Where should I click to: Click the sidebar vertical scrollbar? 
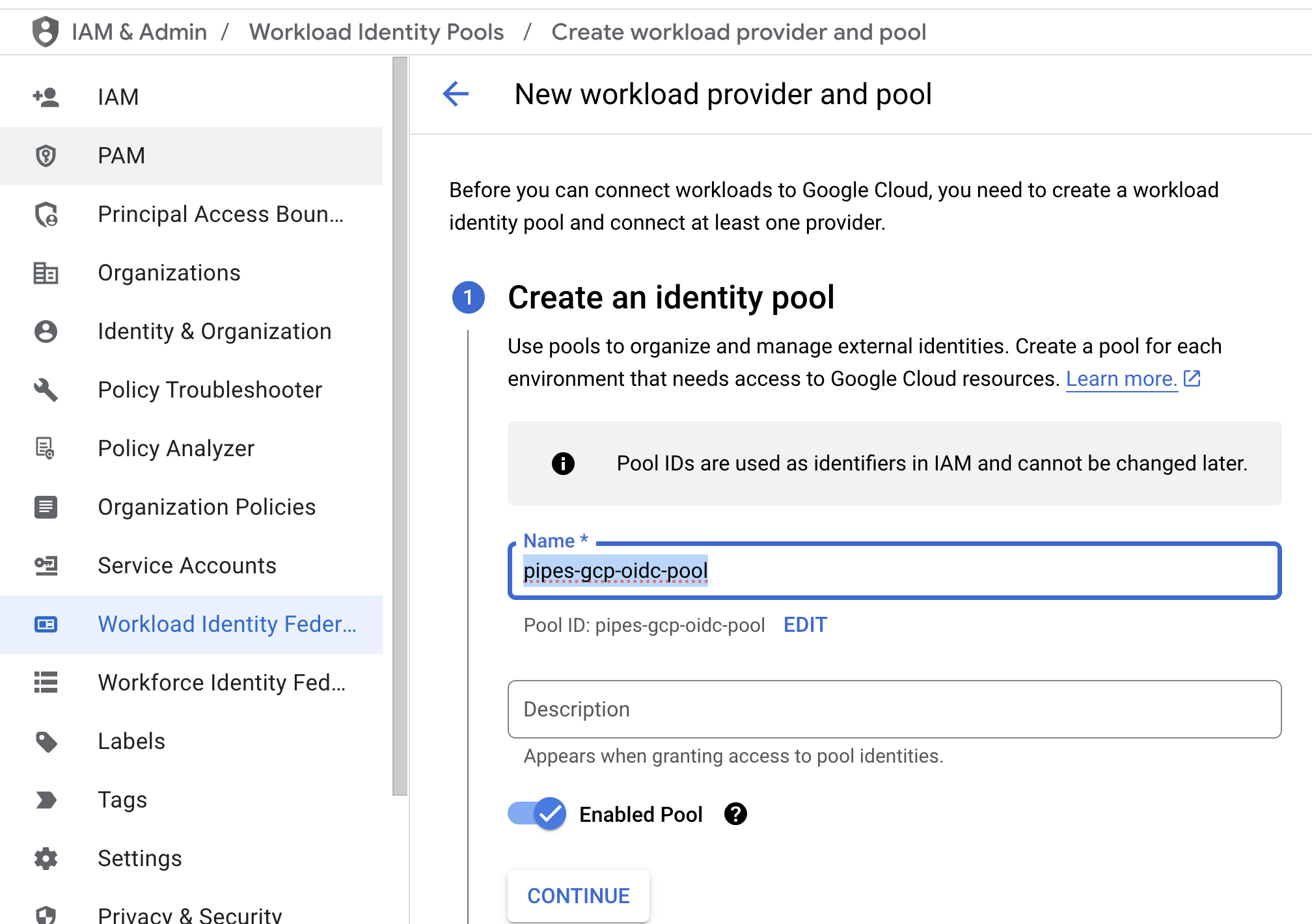click(x=400, y=426)
